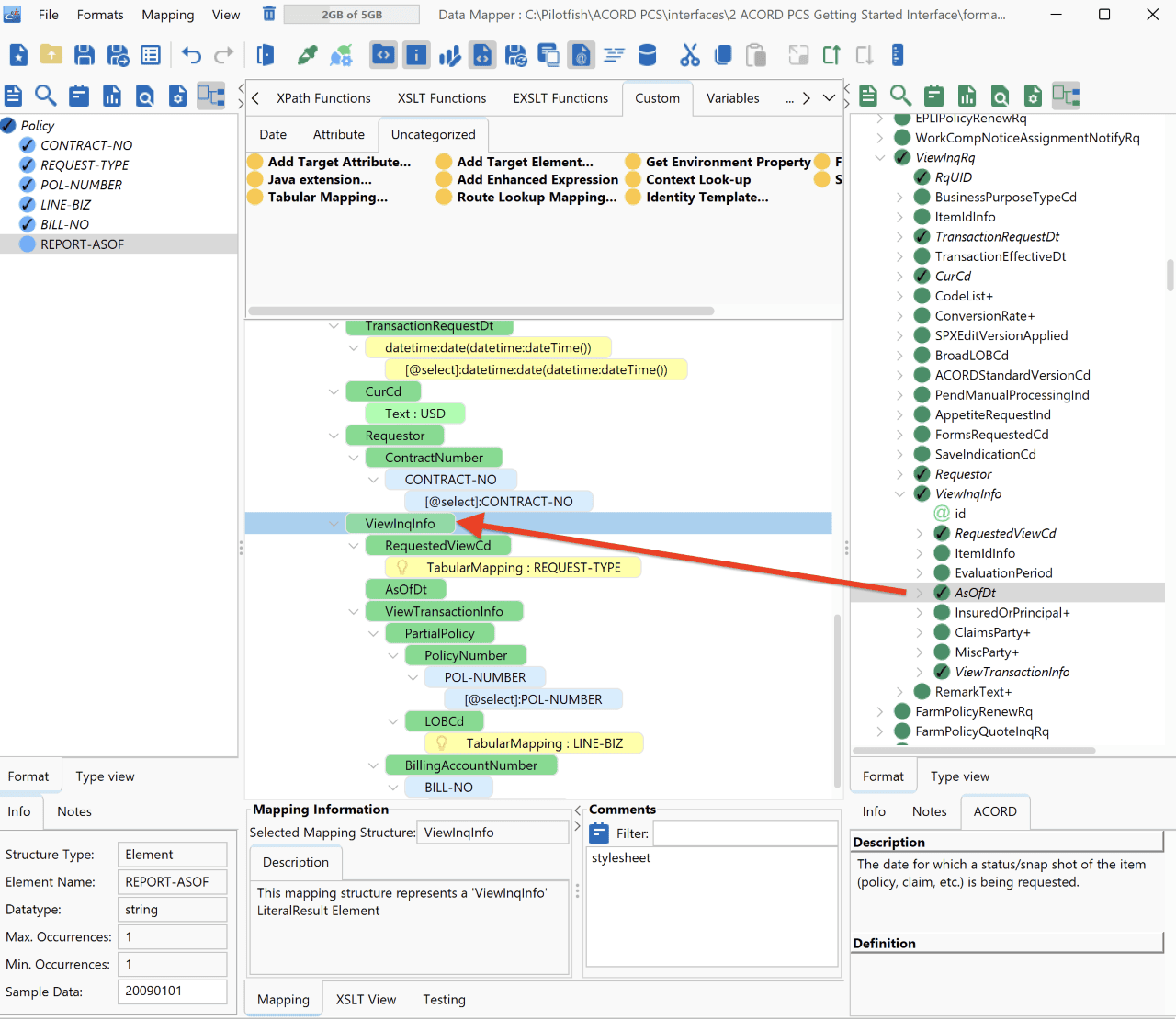Click the stacked screens device icon
The width and height of the screenshot is (1176, 1020).
(548, 55)
